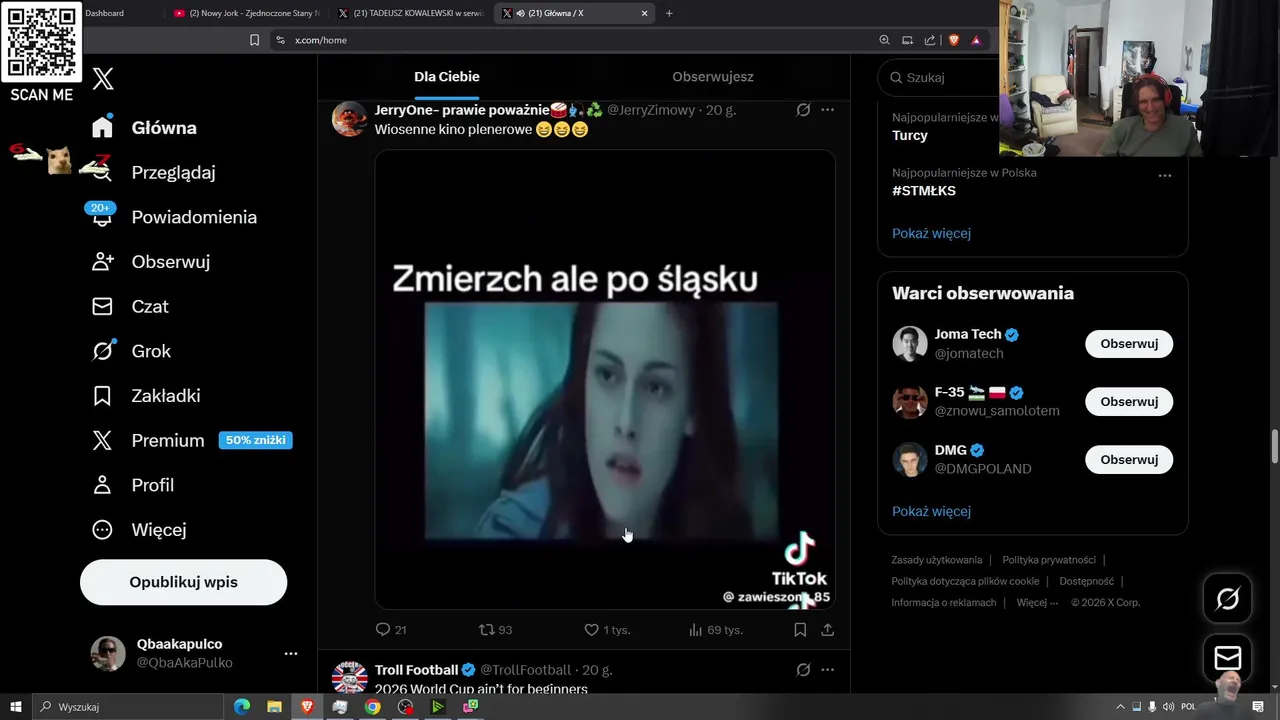The width and height of the screenshot is (1280, 720).
Task: Open Dostępność link
Action: tap(1086, 581)
